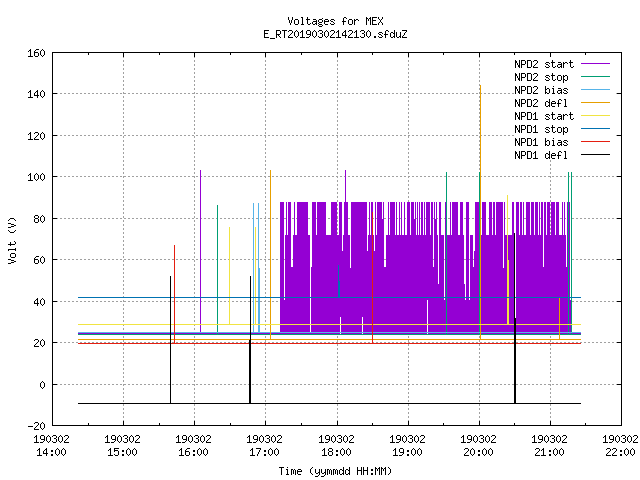Click the 14:00 tick label on x-axis
This screenshot has width=640, height=480.
pyautogui.click(x=51, y=446)
